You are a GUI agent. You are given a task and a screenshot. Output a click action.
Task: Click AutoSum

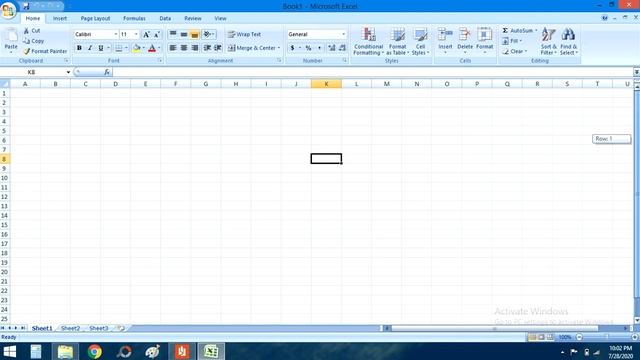pos(518,31)
